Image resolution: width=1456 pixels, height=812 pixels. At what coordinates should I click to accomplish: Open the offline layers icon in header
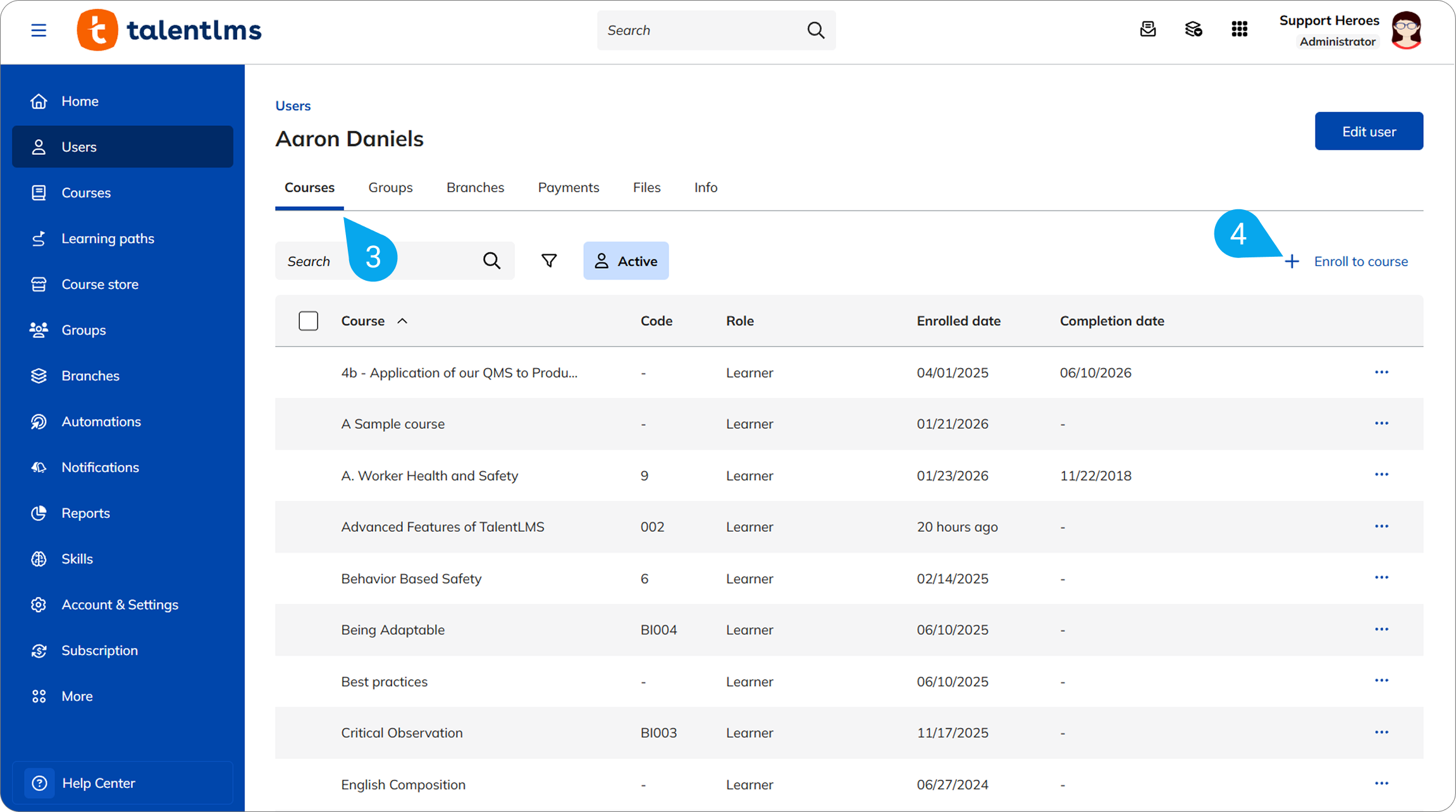pos(1194,29)
